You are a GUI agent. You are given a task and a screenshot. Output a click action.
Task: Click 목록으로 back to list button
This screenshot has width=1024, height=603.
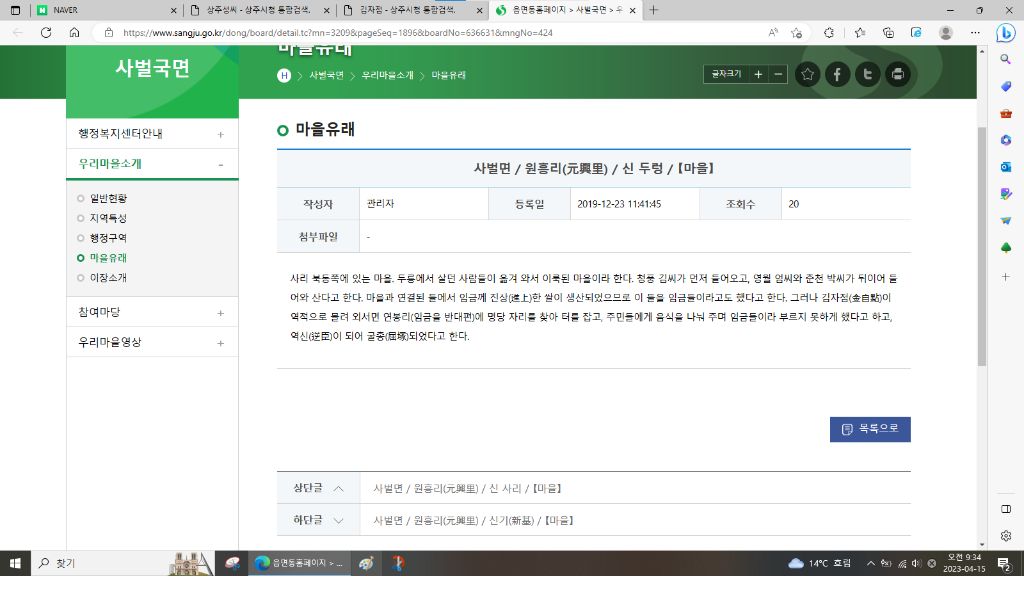click(870, 429)
